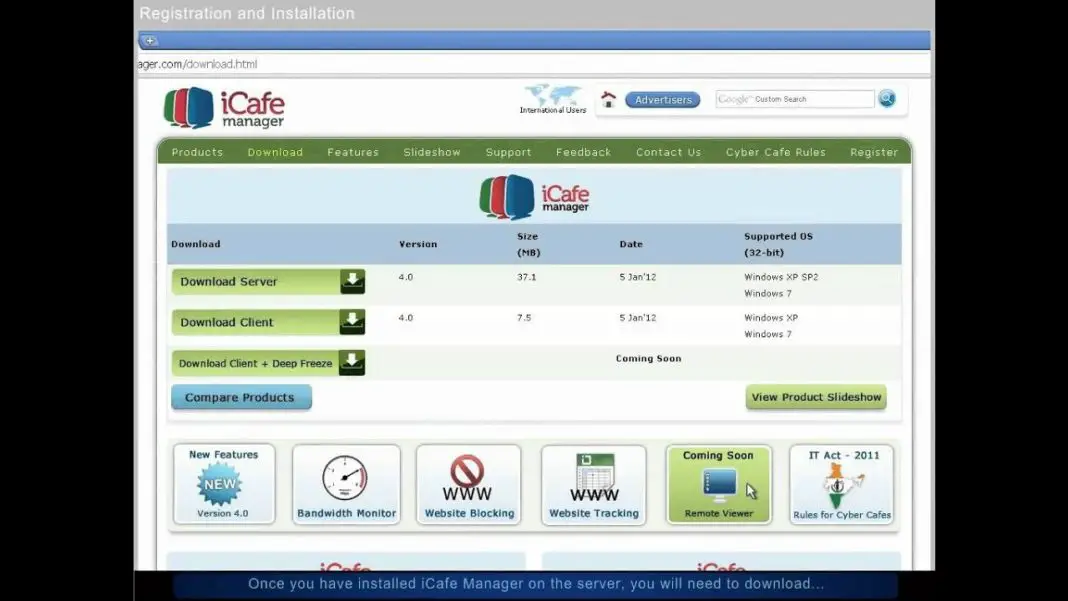Open the New Features Version 4.0 tile
This screenshot has height=601, width=1068.
click(x=223, y=484)
